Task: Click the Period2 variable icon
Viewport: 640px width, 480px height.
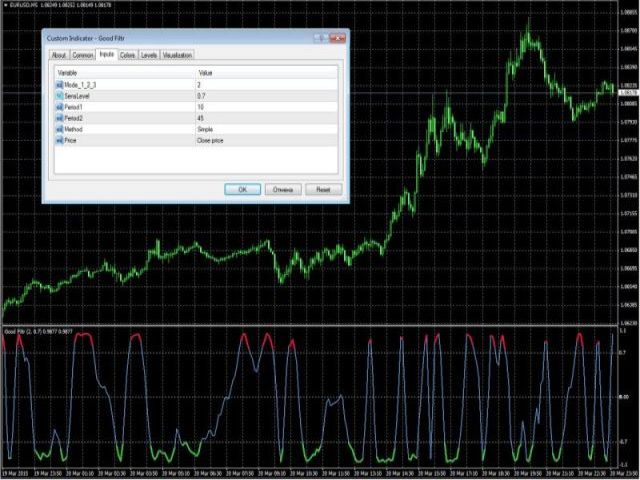Action: 58,118
